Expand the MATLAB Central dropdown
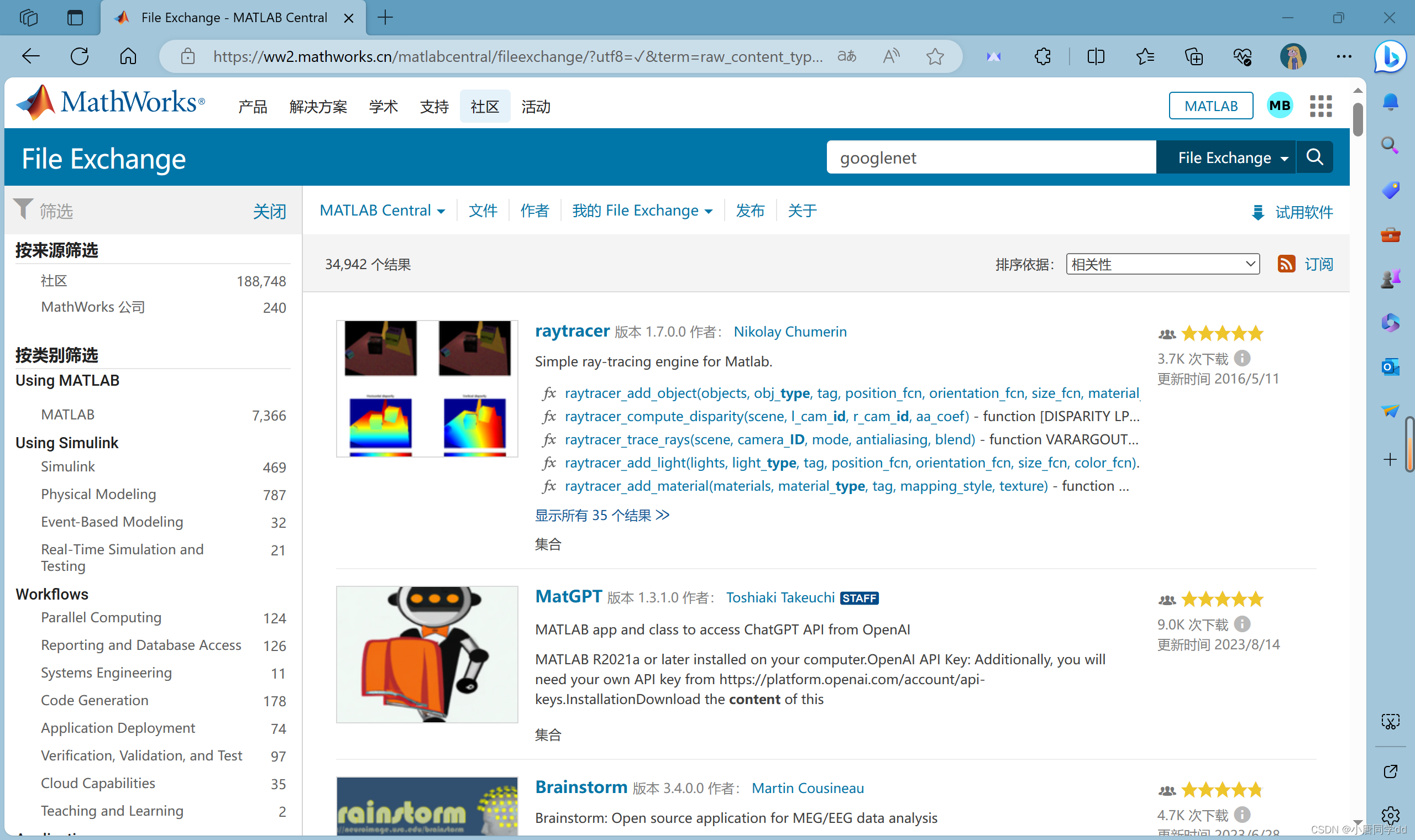 coord(382,210)
